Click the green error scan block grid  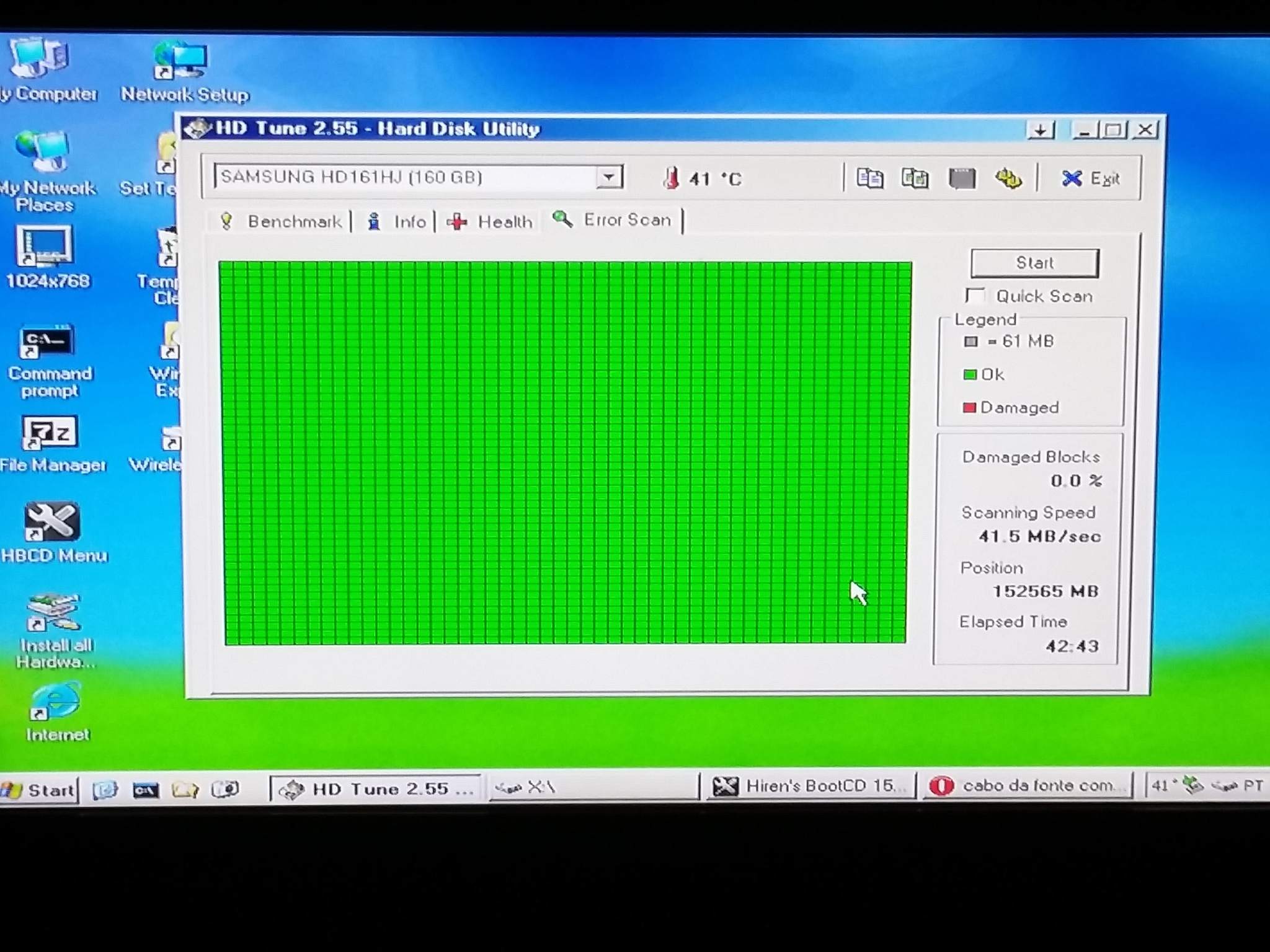(x=564, y=453)
